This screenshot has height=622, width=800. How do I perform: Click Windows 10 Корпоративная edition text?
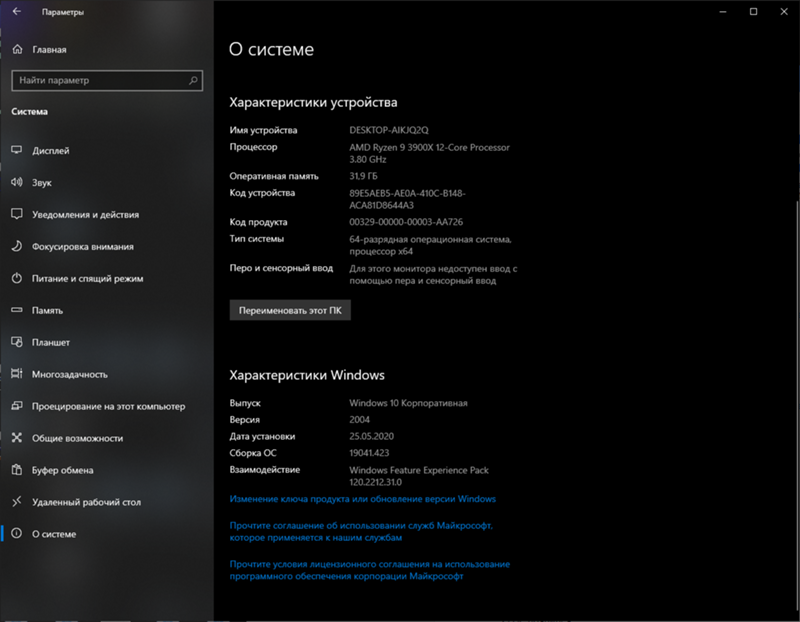(x=408, y=403)
